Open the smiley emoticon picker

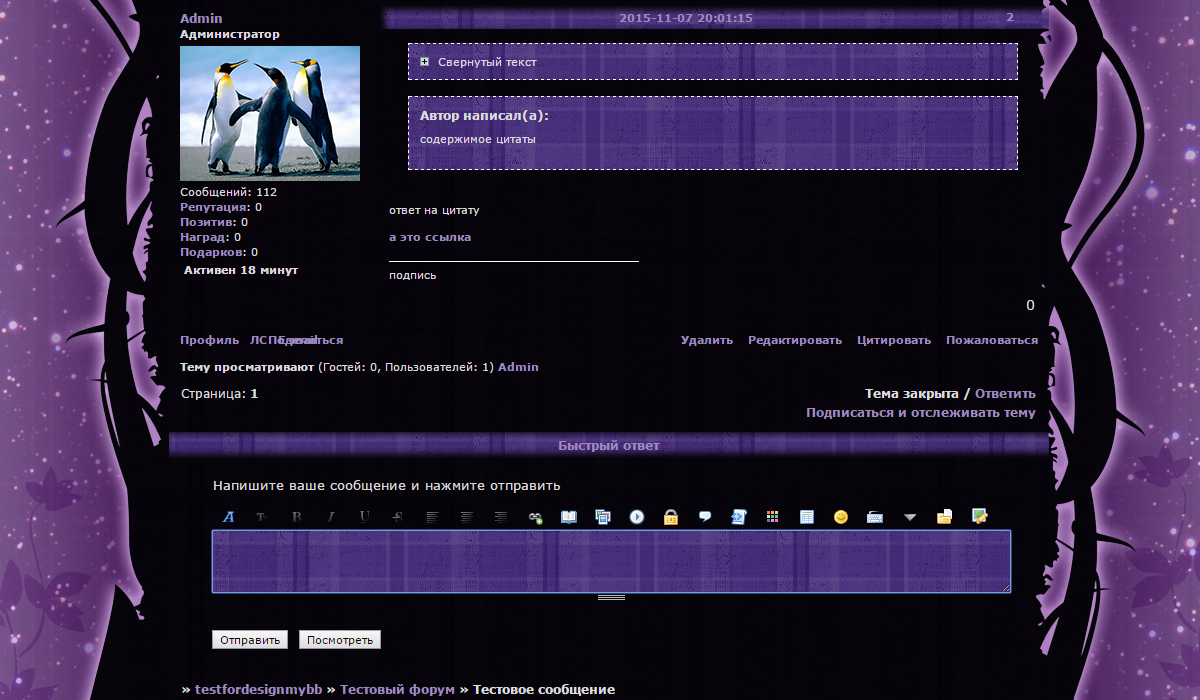pyautogui.click(x=841, y=517)
